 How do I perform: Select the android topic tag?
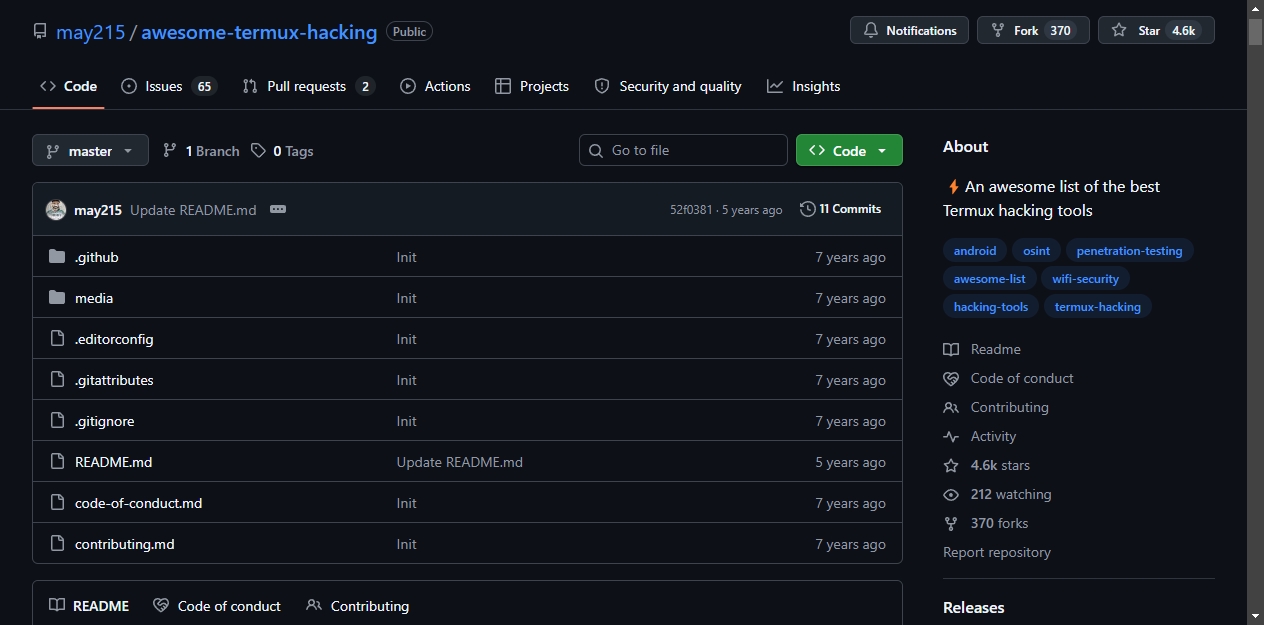(975, 251)
